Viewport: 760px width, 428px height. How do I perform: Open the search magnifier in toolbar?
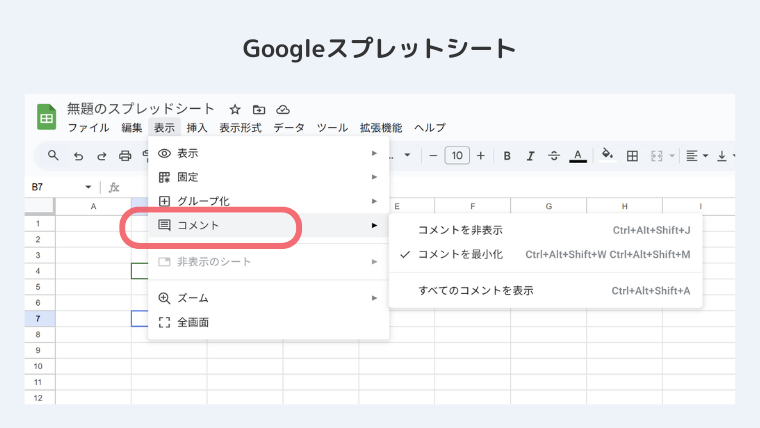[x=53, y=156]
